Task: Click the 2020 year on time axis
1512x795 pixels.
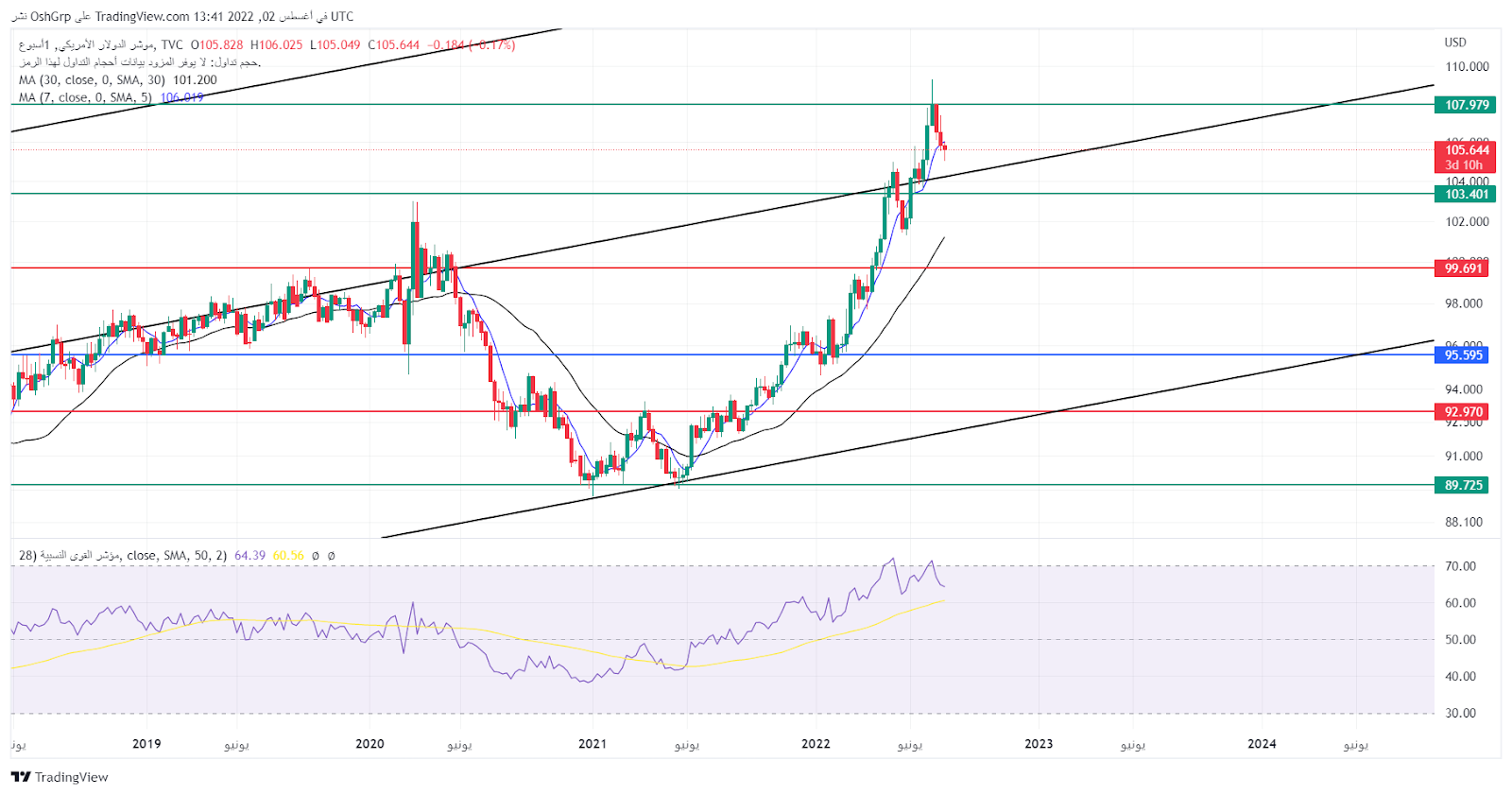Action: [369, 744]
